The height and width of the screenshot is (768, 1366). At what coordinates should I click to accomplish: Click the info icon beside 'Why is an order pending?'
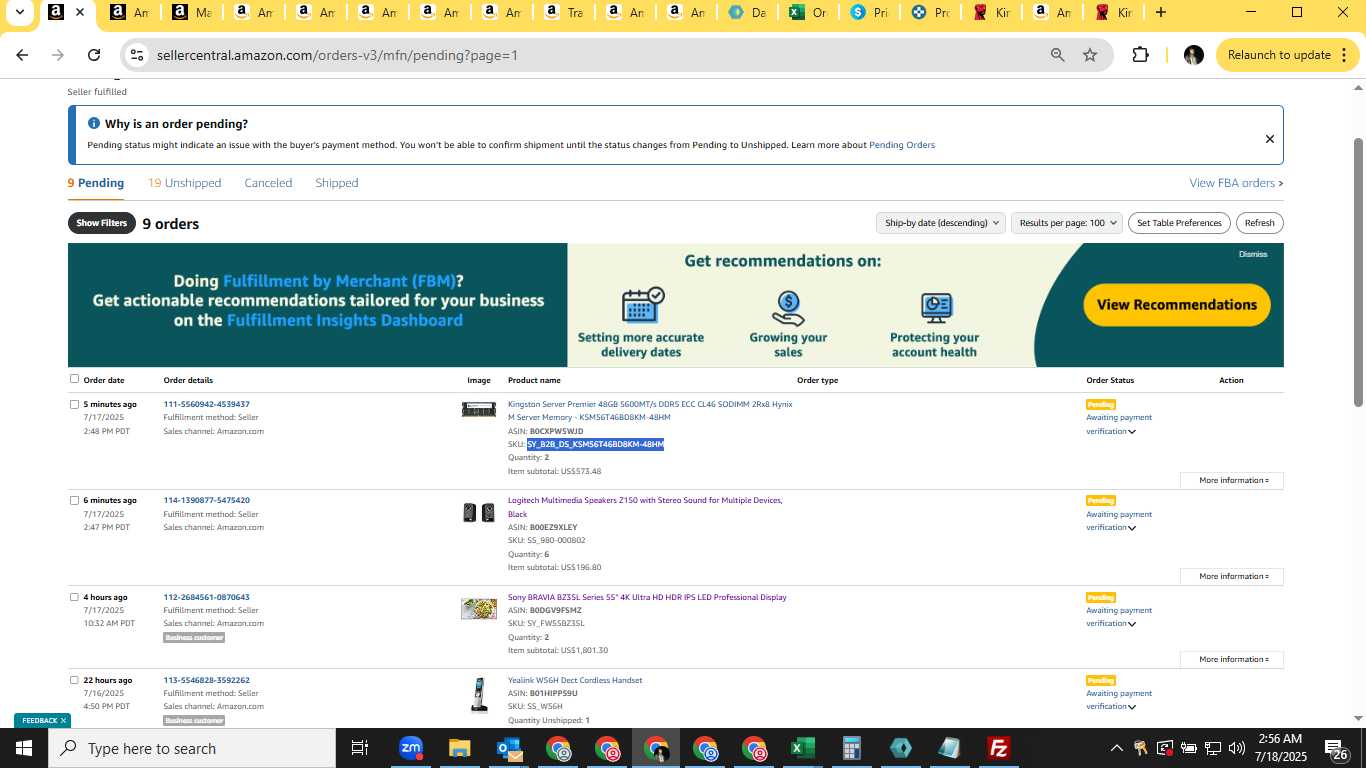click(x=94, y=124)
